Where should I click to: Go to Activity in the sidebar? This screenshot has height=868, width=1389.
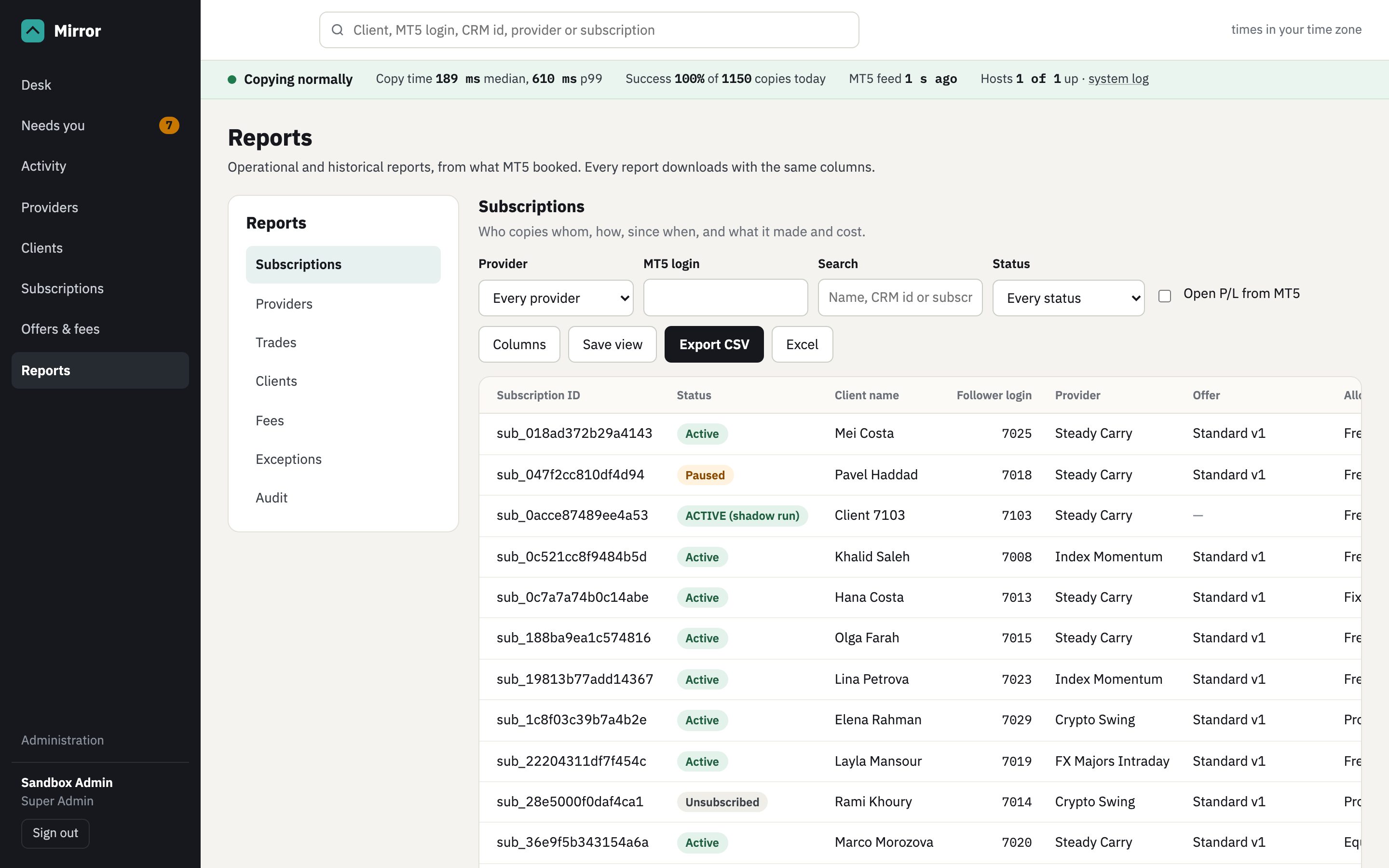coord(100,166)
